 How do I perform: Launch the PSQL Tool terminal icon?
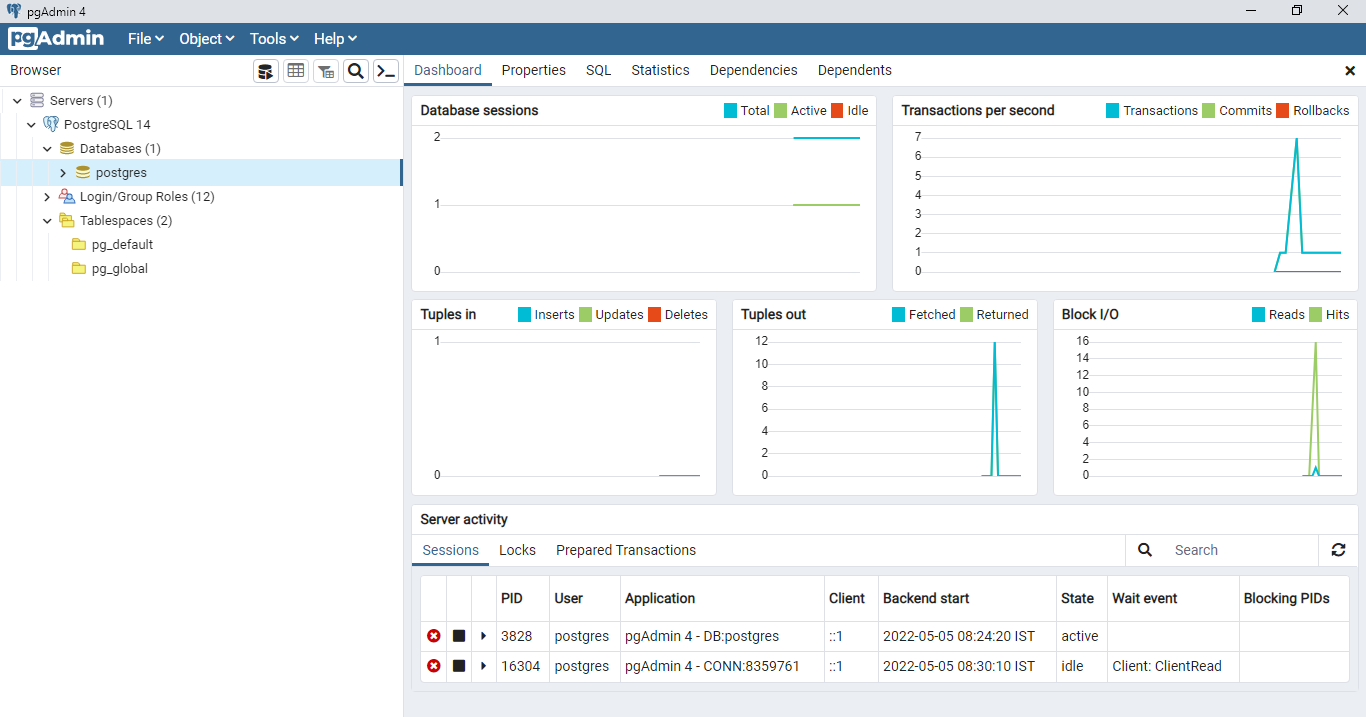pos(386,71)
